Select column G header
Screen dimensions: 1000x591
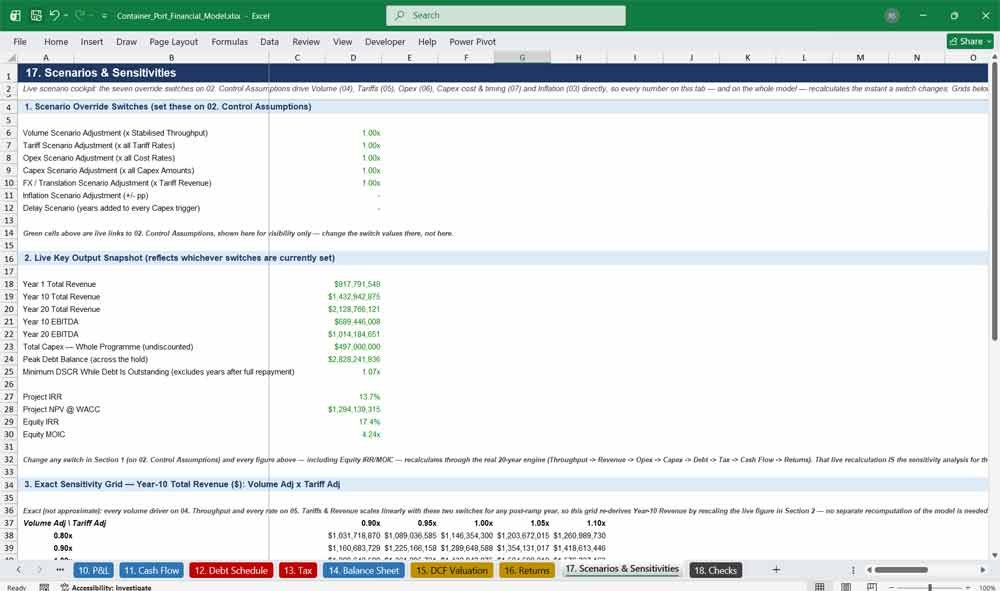[x=522, y=57]
